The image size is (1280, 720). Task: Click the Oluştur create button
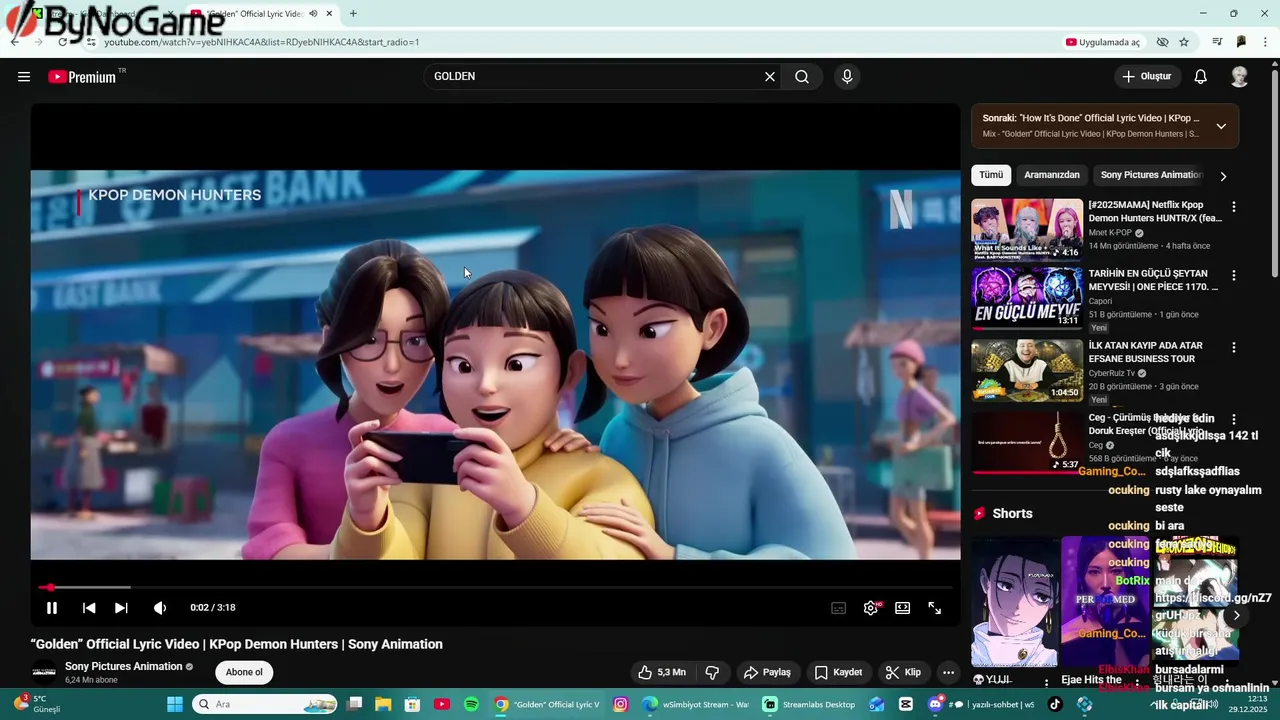1147,77
